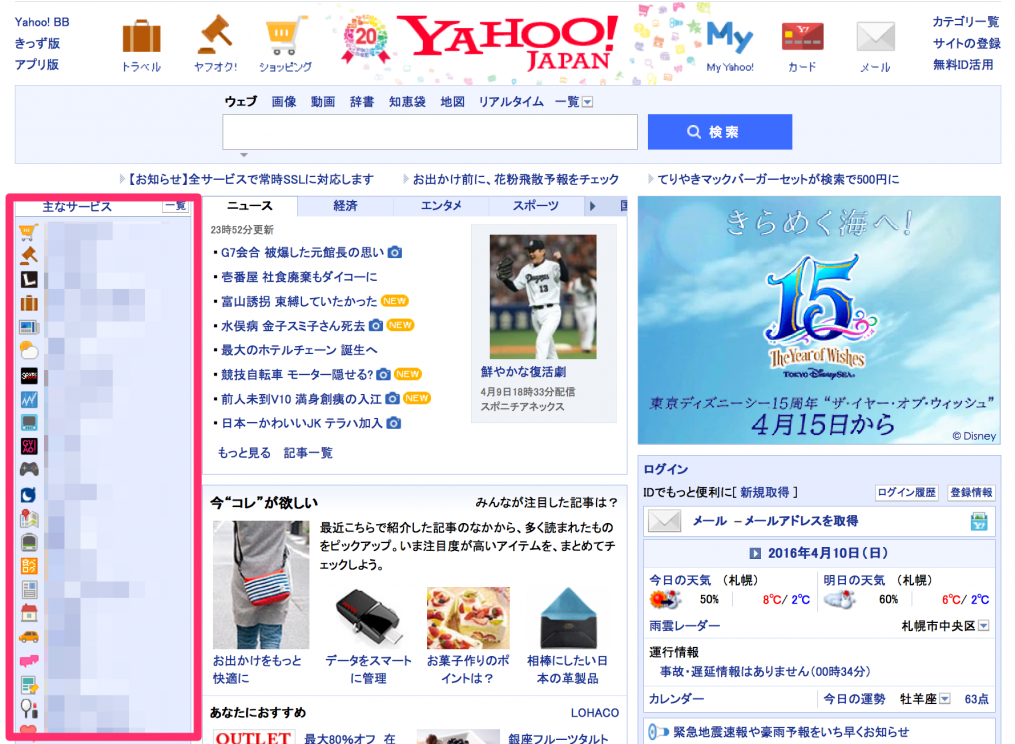Image resolution: width=1015 pixels, height=744 pixels.
Task: Select リアルタイム search type
Action: point(511,102)
